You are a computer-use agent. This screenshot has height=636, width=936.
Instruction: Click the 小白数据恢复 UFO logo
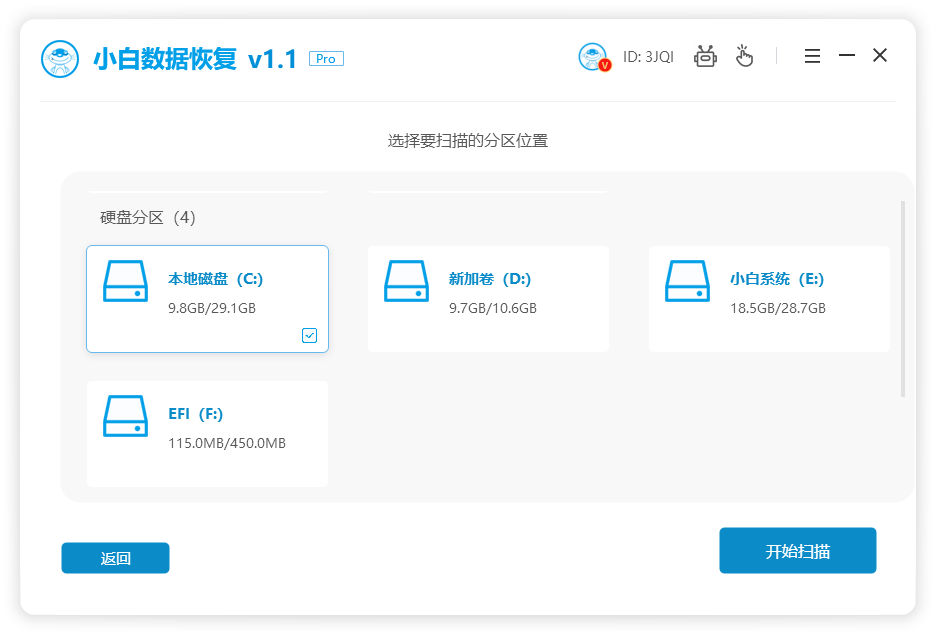[60, 58]
